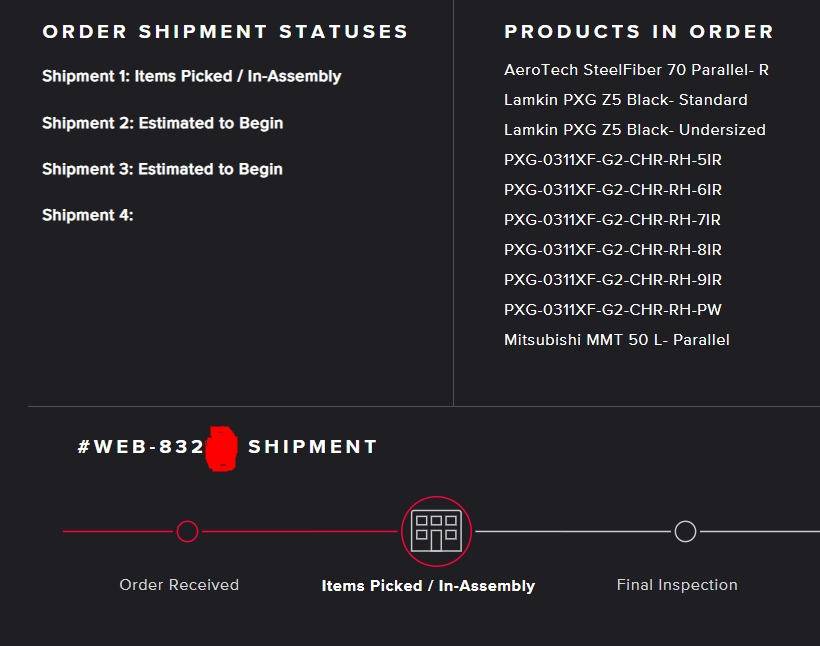Click the Items Picked / In-Assembly label
820x646 pixels.
428,586
